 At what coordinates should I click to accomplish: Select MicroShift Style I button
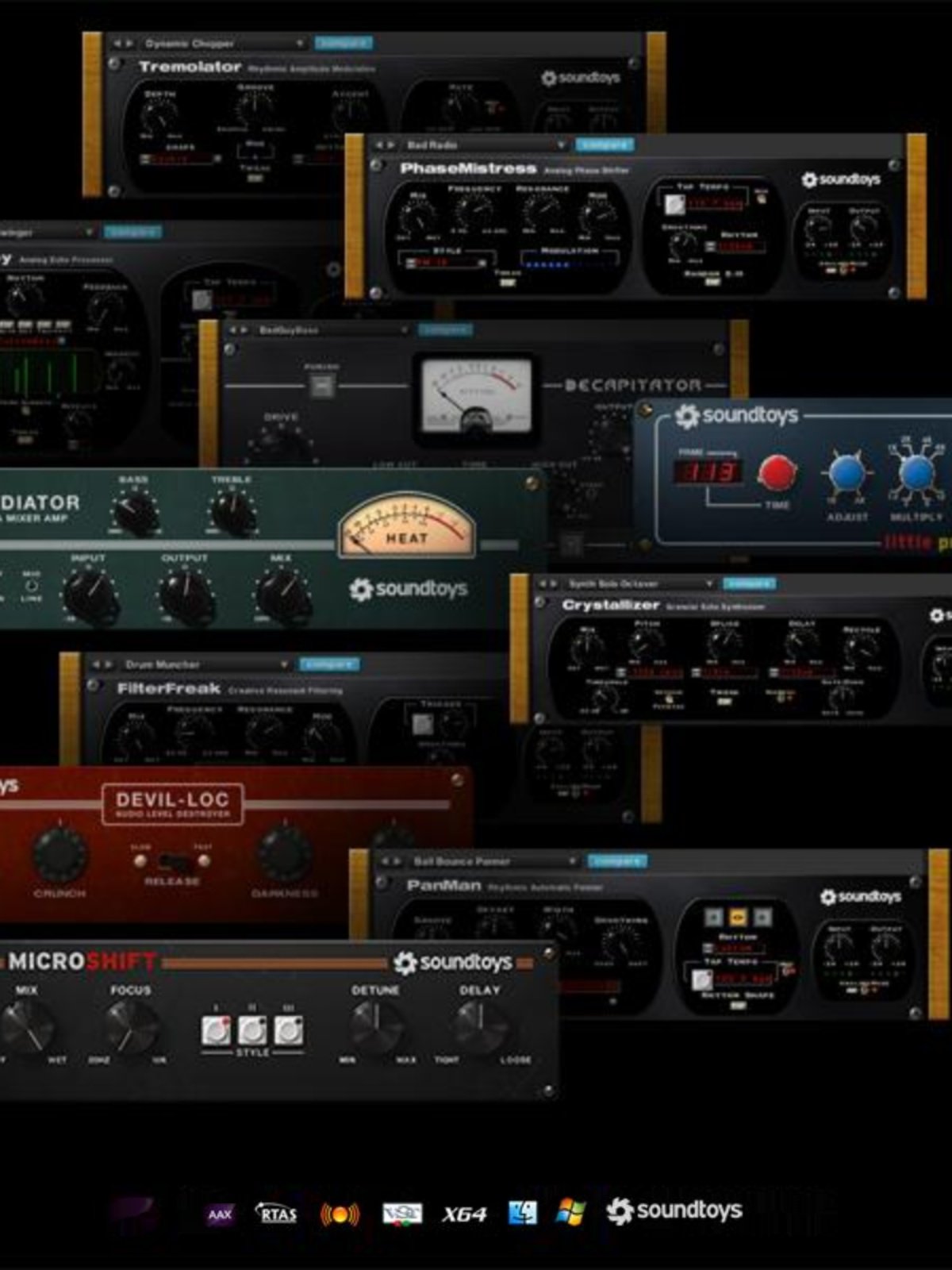[216, 1030]
